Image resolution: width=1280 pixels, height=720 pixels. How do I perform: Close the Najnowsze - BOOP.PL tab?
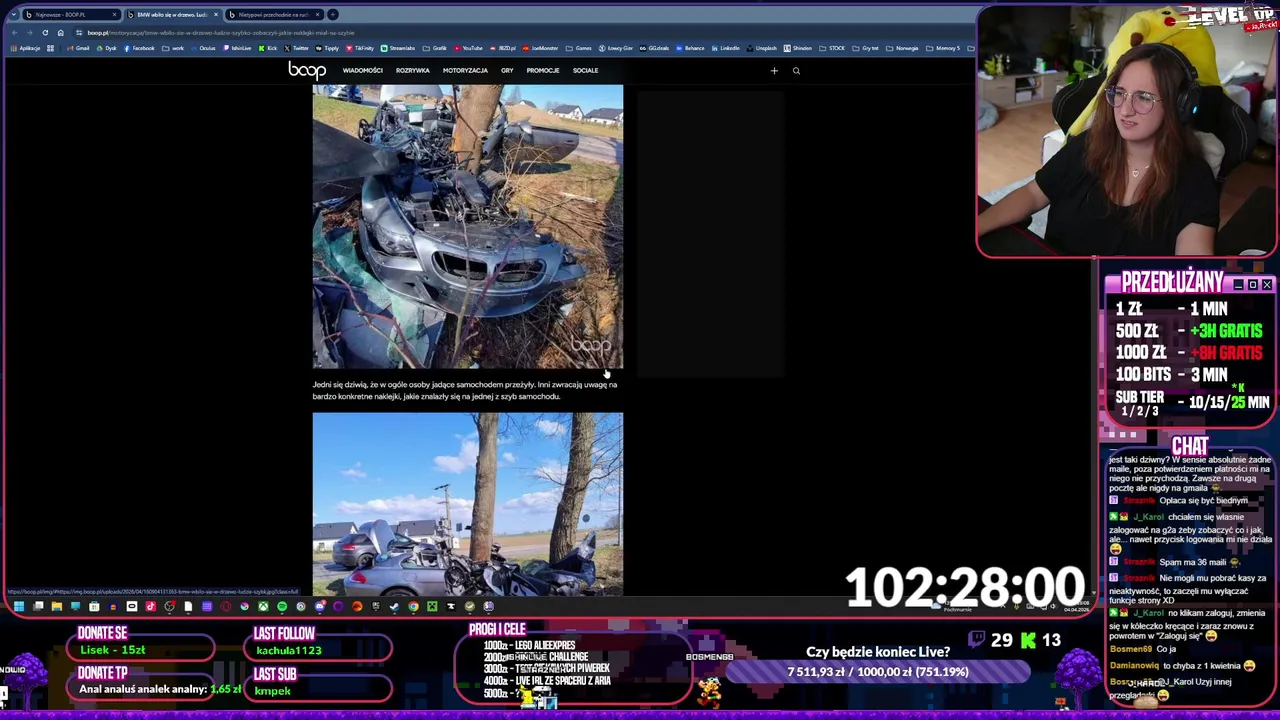[114, 15]
